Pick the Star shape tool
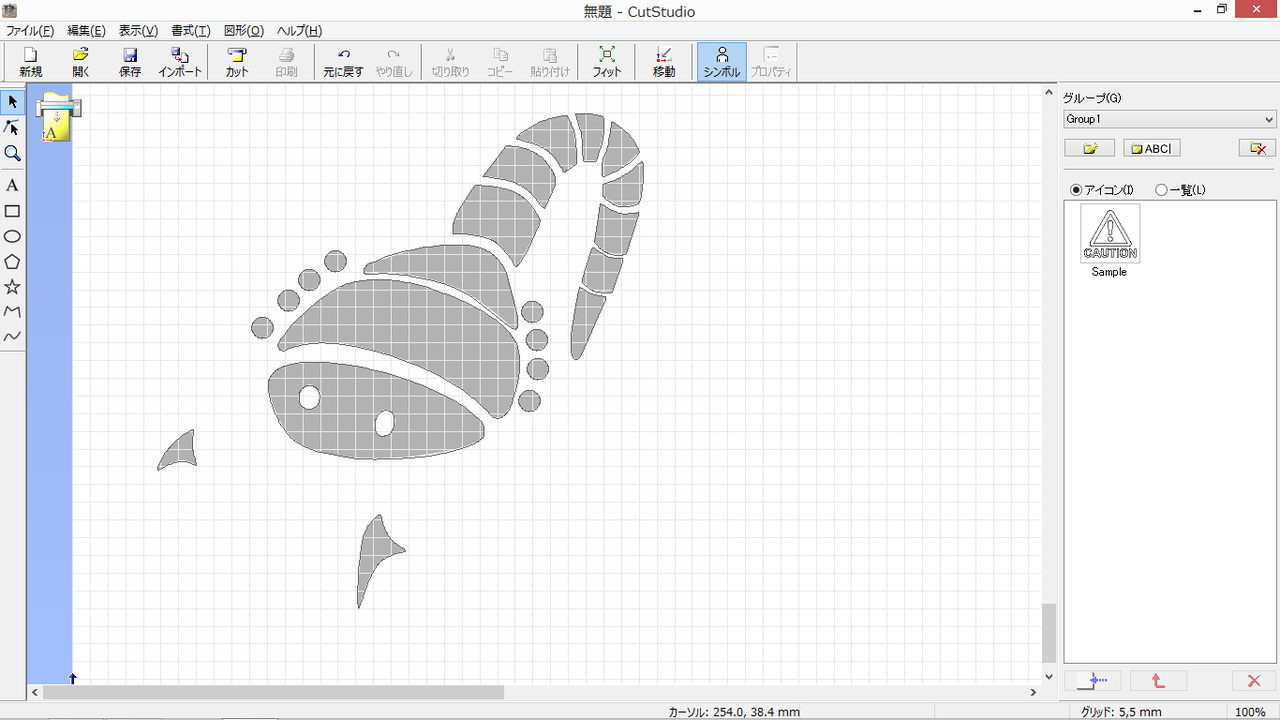This screenshot has height=720, width=1280. coord(12,287)
